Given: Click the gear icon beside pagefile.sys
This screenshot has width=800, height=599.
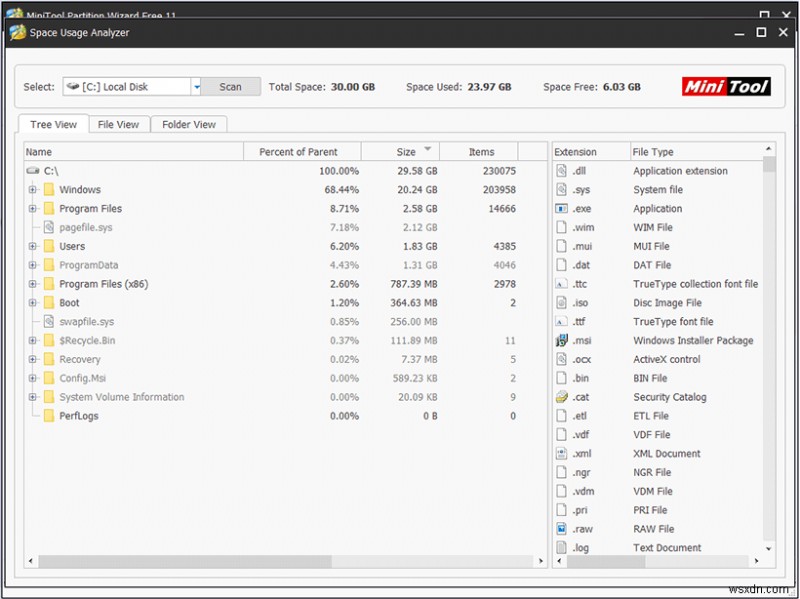Looking at the screenshot, I should 47,227.
